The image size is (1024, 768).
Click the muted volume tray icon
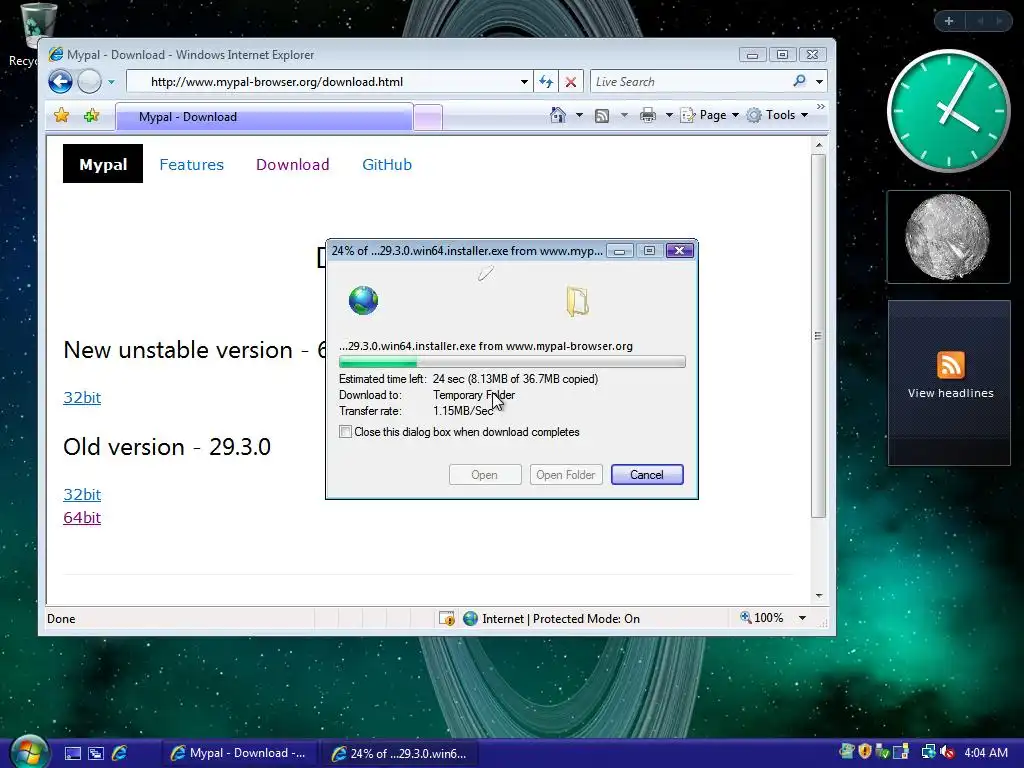coord(947,752)
